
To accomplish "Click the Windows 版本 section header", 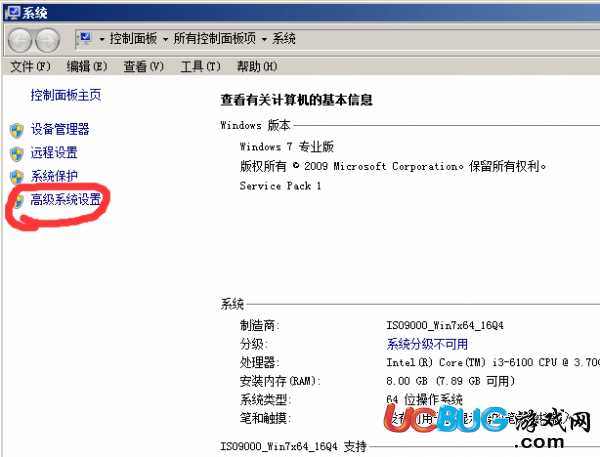I will click(255, 125).
